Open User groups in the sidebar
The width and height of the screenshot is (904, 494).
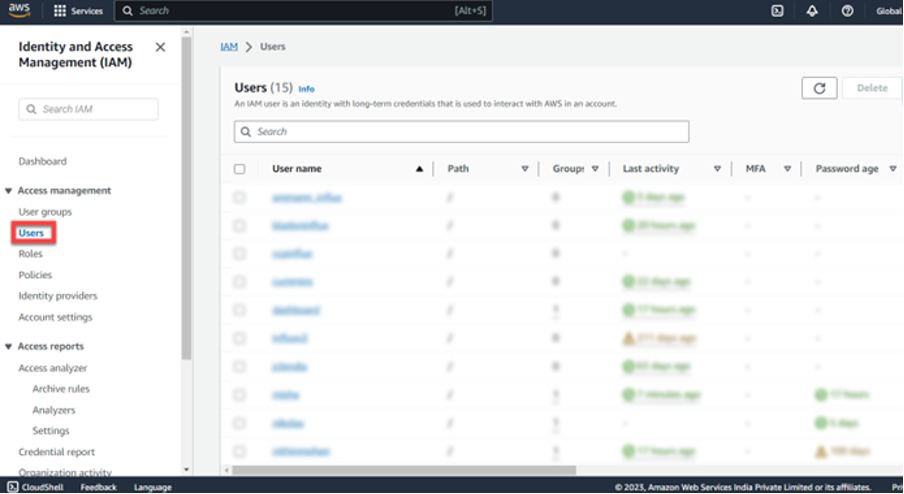45,212
